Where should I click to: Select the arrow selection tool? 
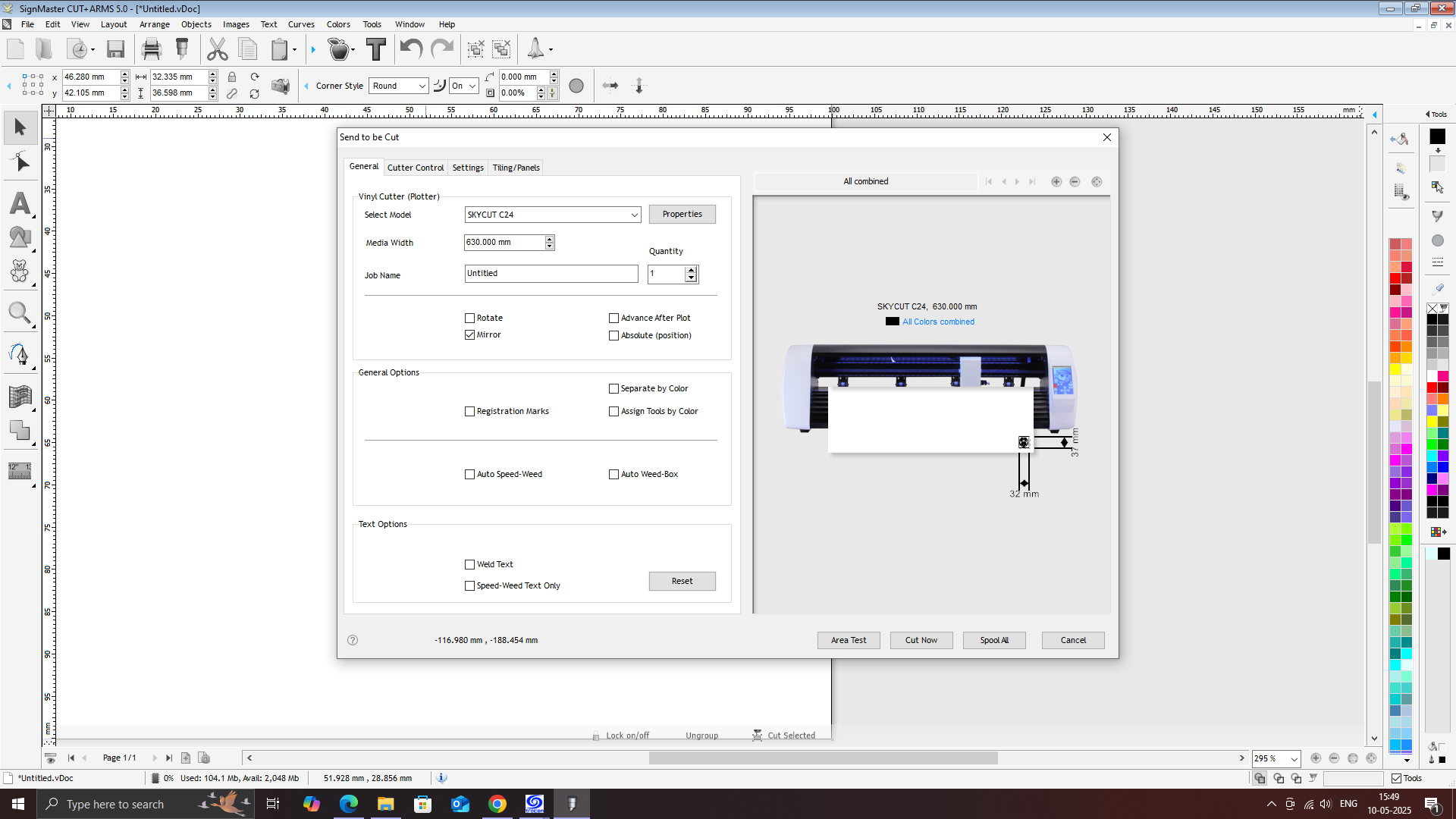[20, 127]
